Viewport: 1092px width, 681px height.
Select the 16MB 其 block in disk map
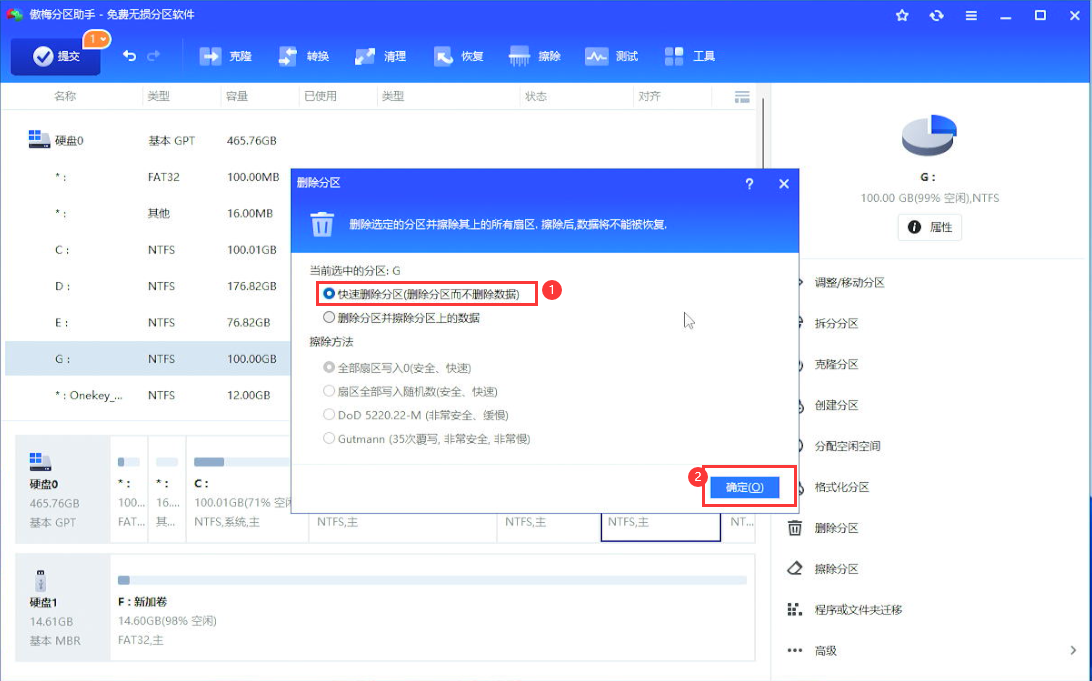(x=167, y=490)
